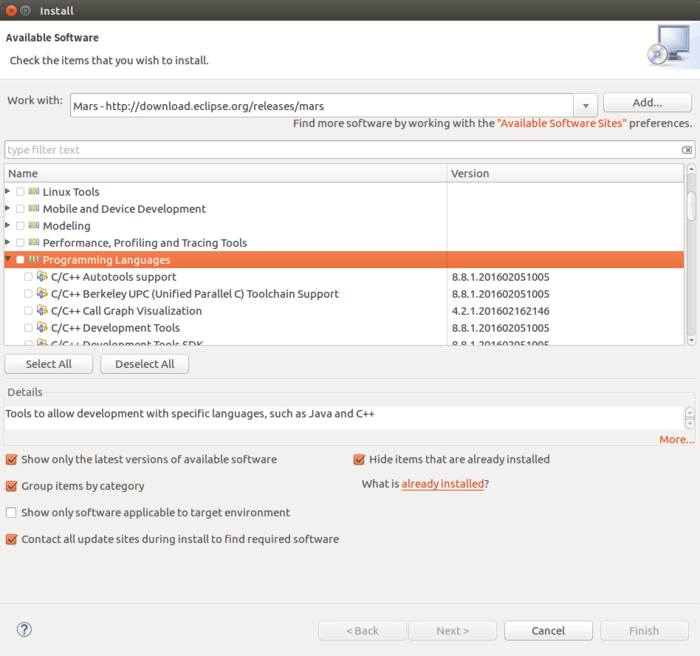Click the C/C++ Berkeley UPC feature icon
The height and width of the screenshot is (656, 700).
click(42, 293)
